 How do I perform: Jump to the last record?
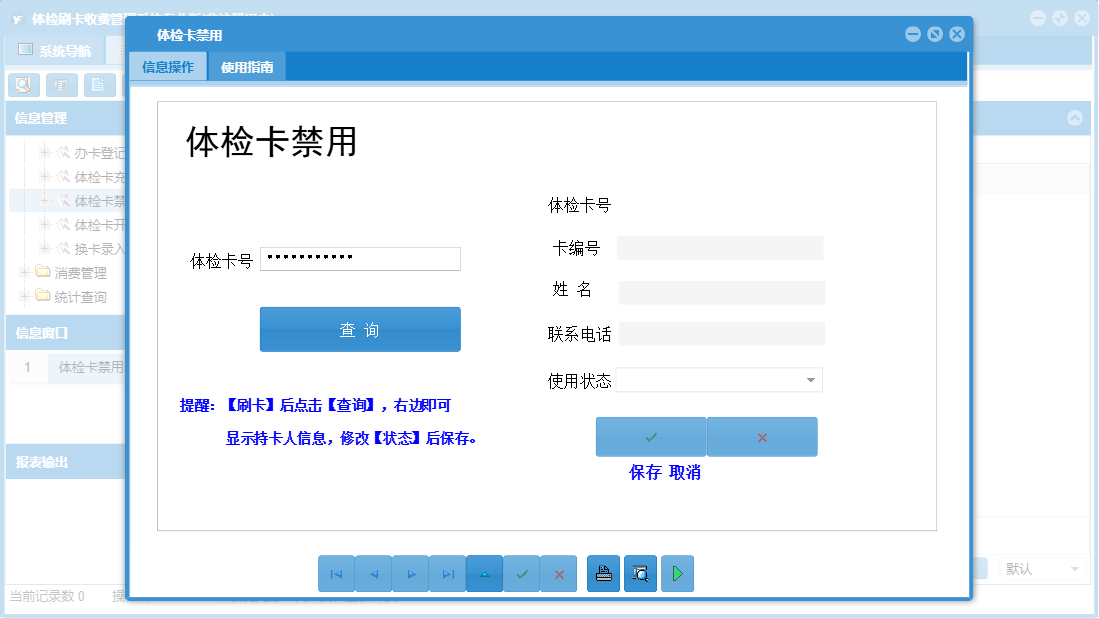[x=447, y=573]
